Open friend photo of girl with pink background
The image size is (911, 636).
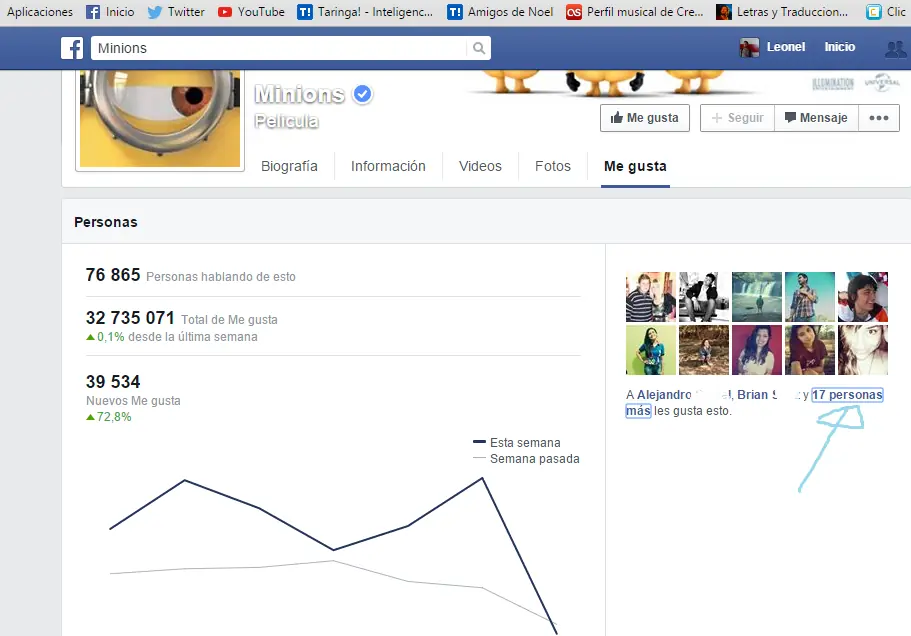[x=756, y=350]
